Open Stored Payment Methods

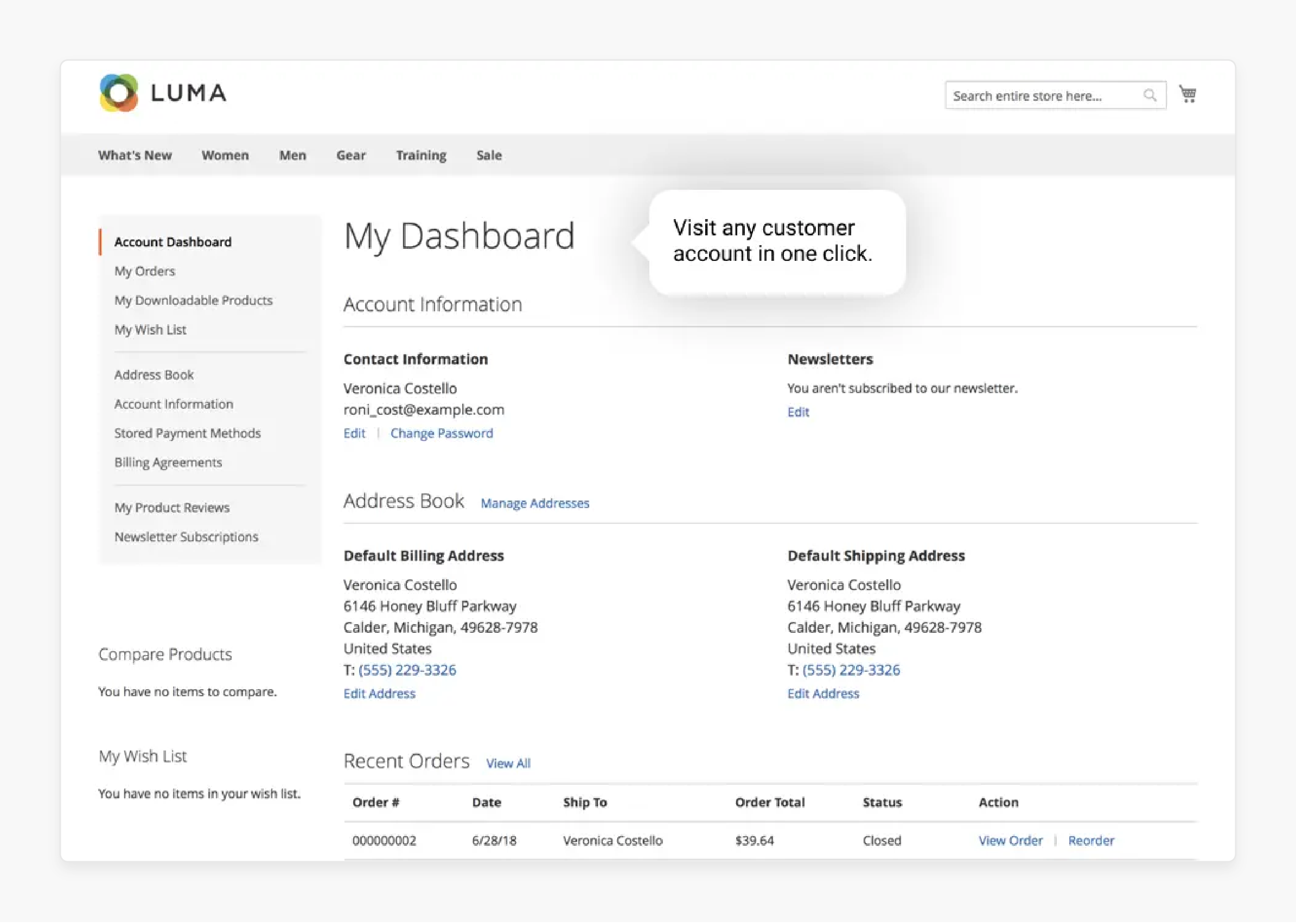[x=187, y=434]
